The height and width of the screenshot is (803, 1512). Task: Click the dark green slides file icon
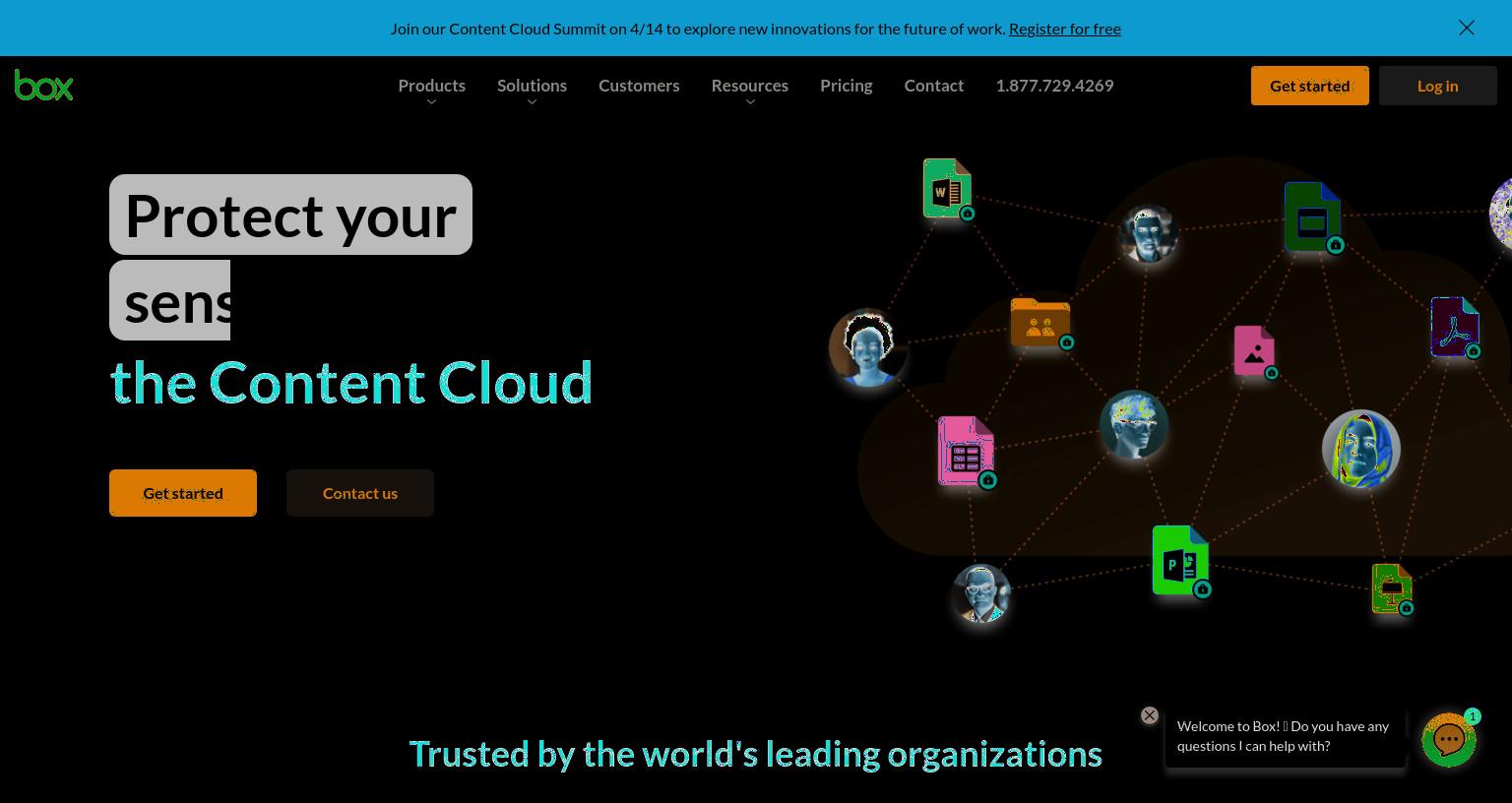point(1312,216)
